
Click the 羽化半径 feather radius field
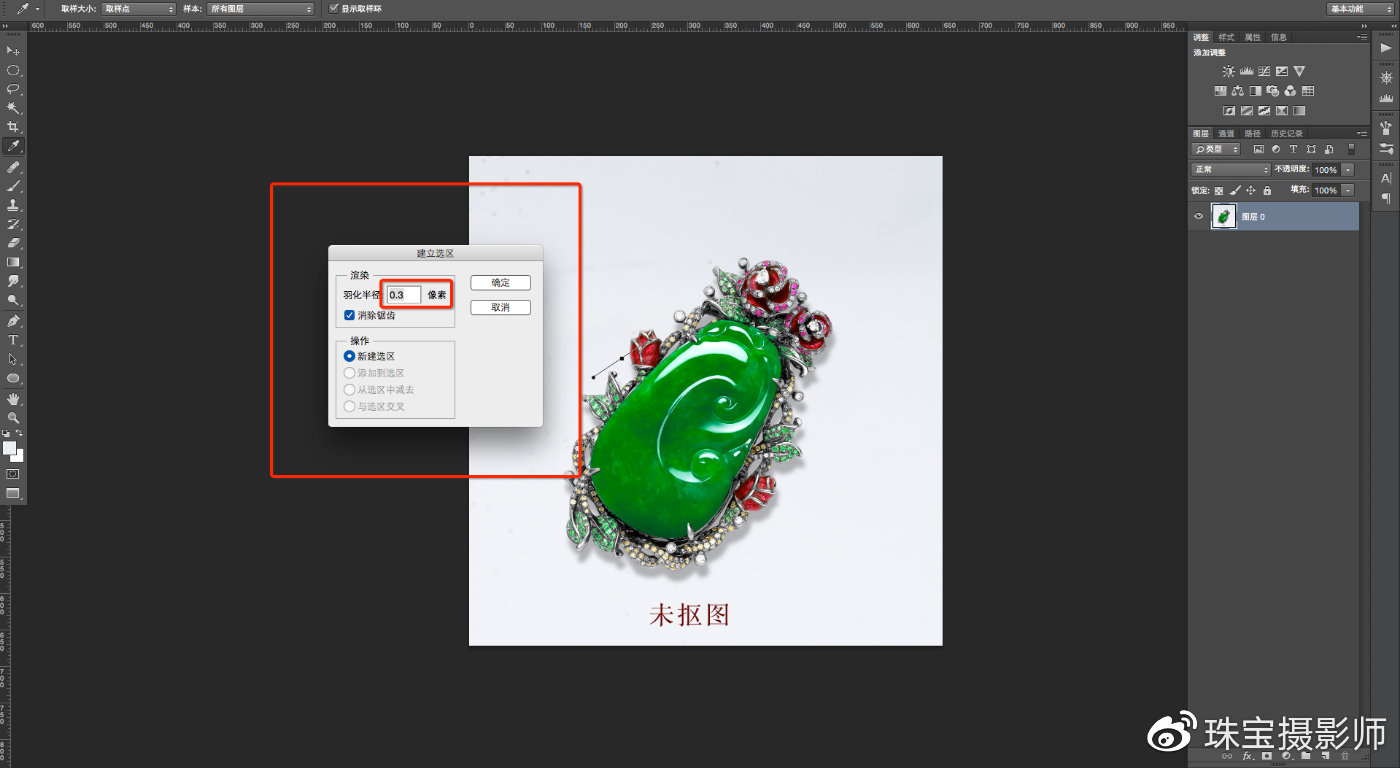(404, 295)
